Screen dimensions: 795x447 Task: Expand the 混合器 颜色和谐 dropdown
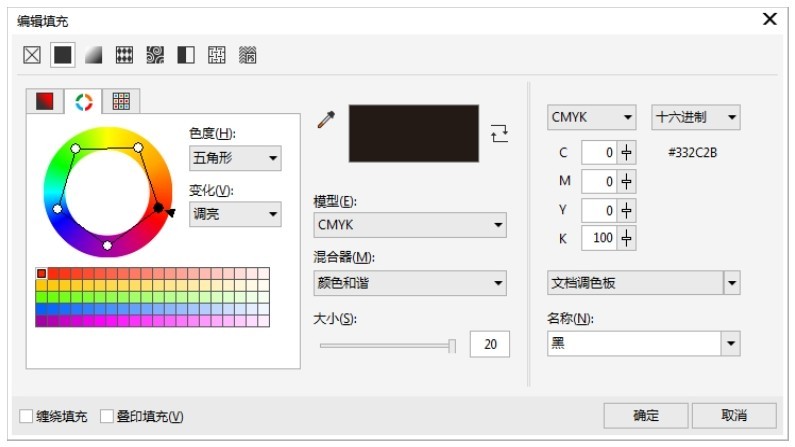click(x=410, y=283)
